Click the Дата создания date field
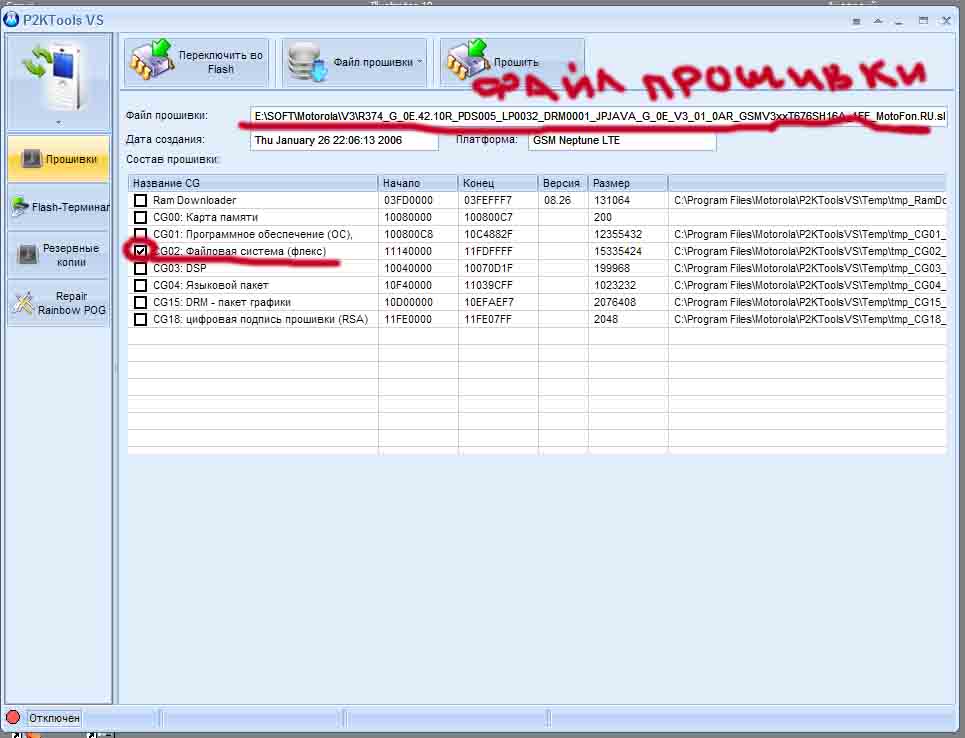The height and width of the screenshot is (738, 965). 344,140
